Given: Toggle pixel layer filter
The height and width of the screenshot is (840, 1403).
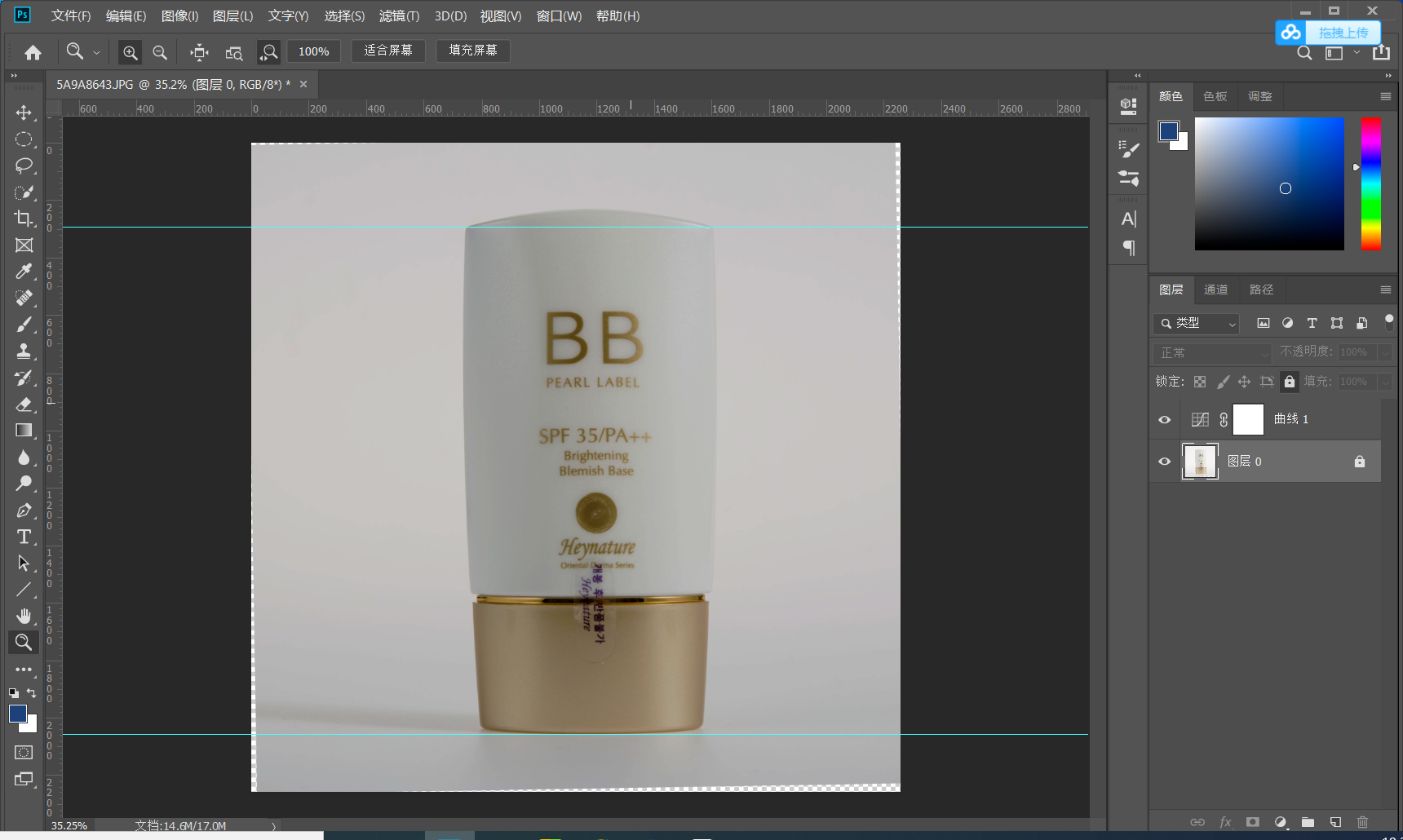Looking at the screenshot, I should (1264, 323).
